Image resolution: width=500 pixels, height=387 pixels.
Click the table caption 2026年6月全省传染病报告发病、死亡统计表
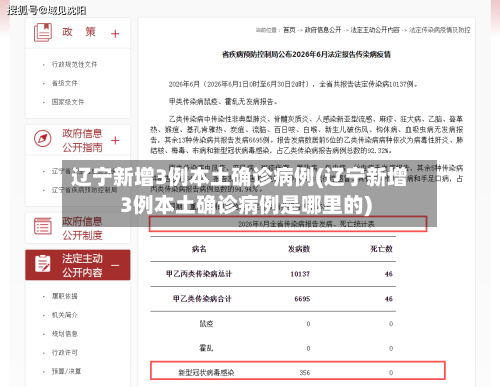pos(306,224)
